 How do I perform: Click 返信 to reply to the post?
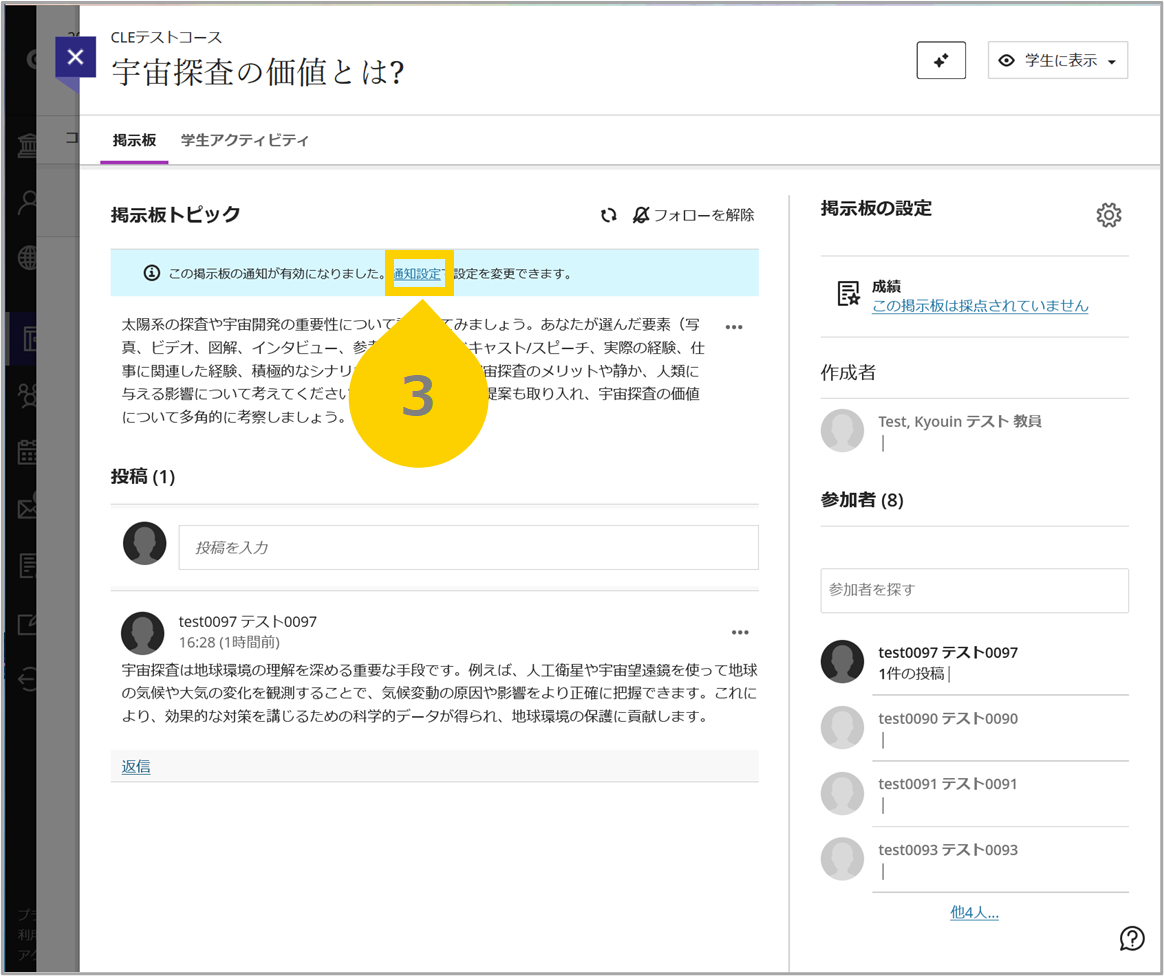136,767
